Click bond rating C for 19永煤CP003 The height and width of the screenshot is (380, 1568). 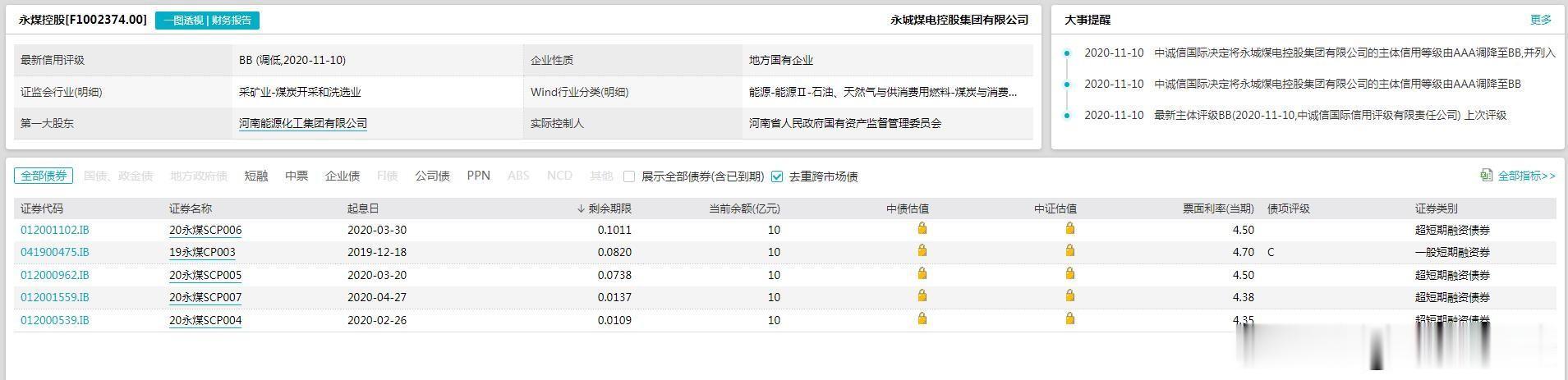tap(1271, 252)
